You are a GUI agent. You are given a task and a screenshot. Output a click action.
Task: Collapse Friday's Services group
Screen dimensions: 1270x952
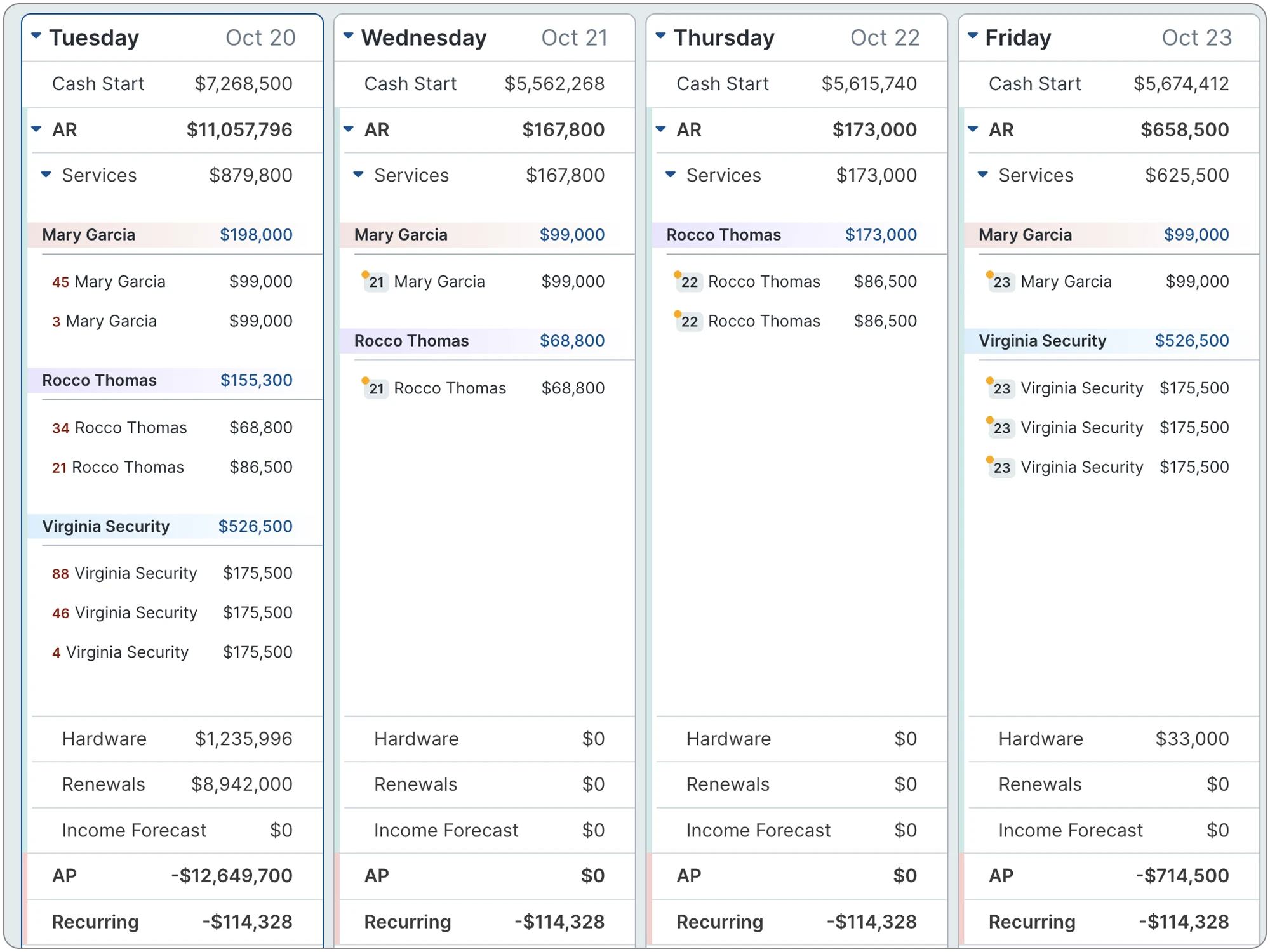[983, 174]
